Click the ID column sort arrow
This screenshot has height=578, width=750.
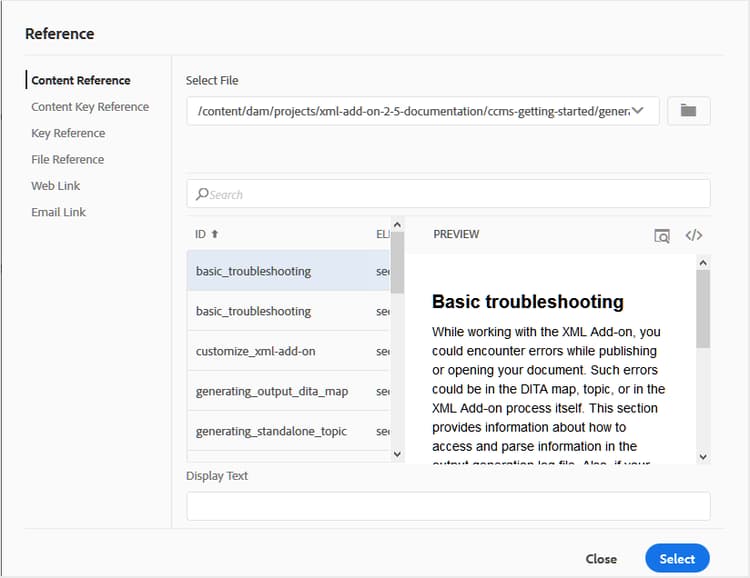[214, 234]
